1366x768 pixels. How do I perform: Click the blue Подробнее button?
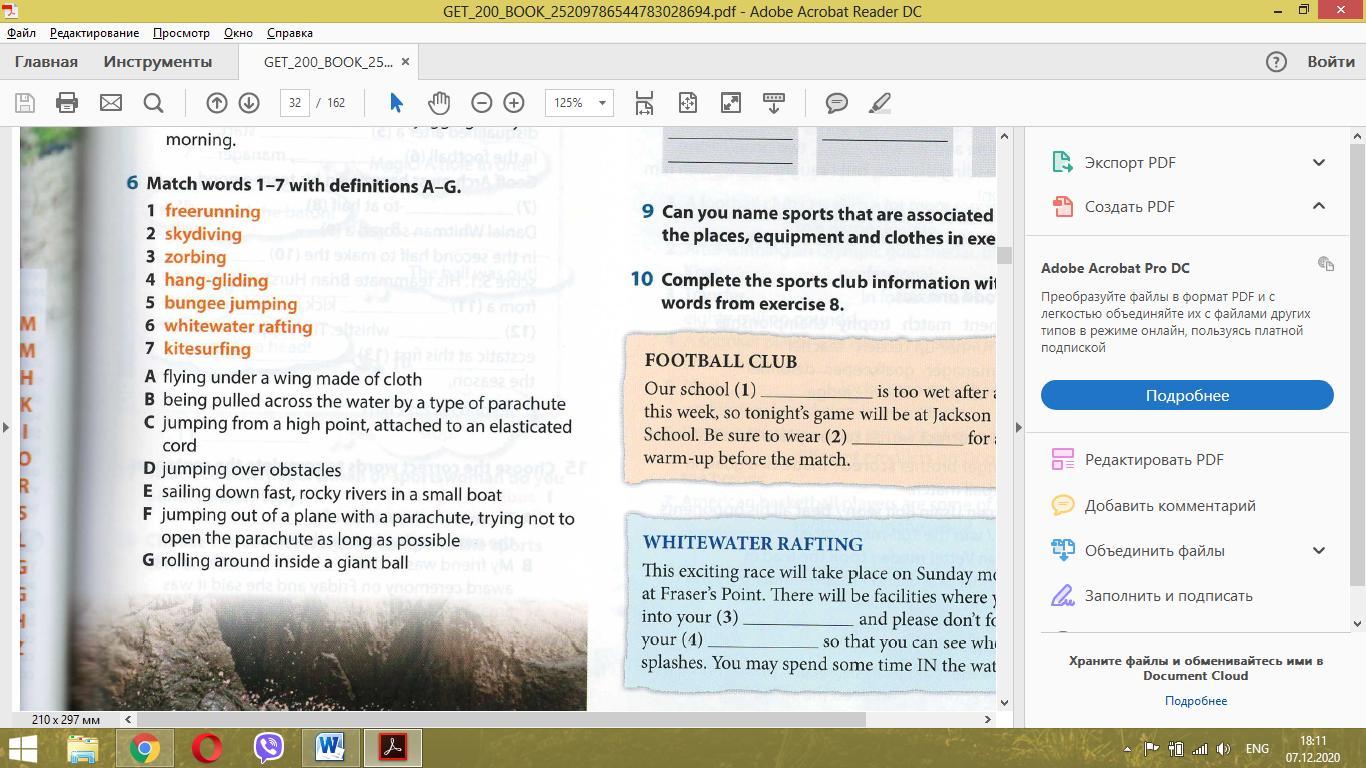click(x=1187, y=395)
